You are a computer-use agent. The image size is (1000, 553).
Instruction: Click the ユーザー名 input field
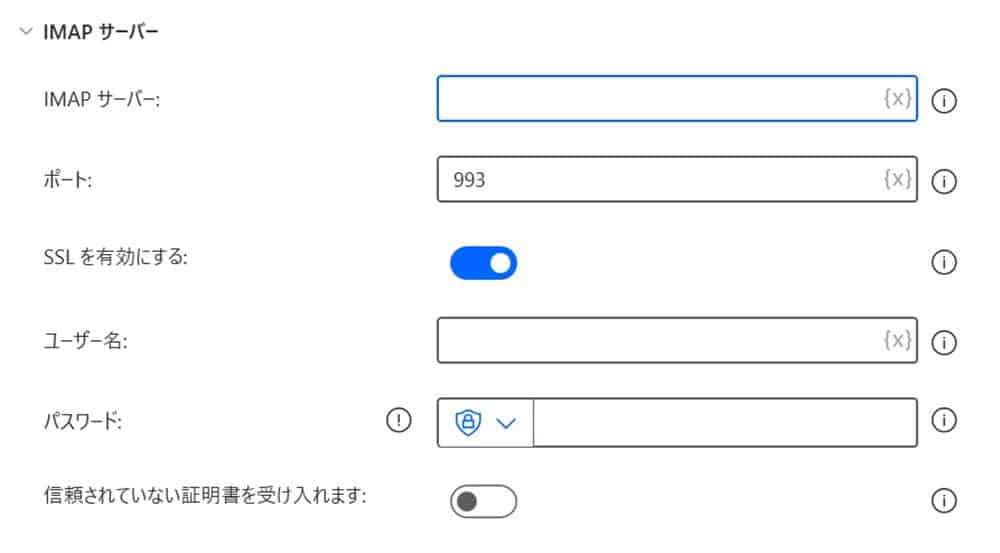660,340
